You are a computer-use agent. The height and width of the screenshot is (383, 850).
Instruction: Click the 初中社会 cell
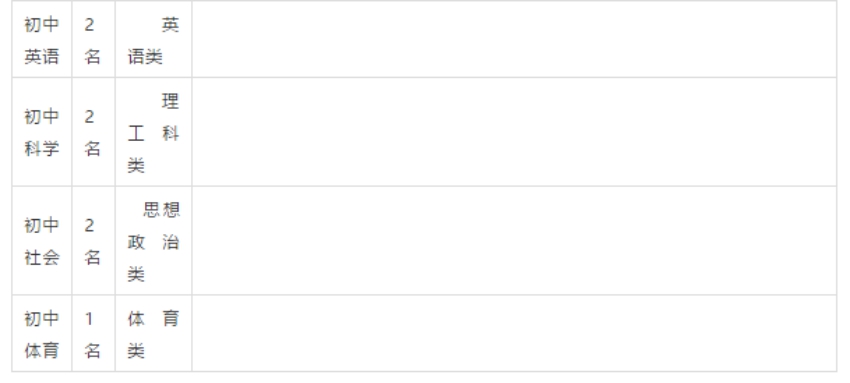point(42,241)
